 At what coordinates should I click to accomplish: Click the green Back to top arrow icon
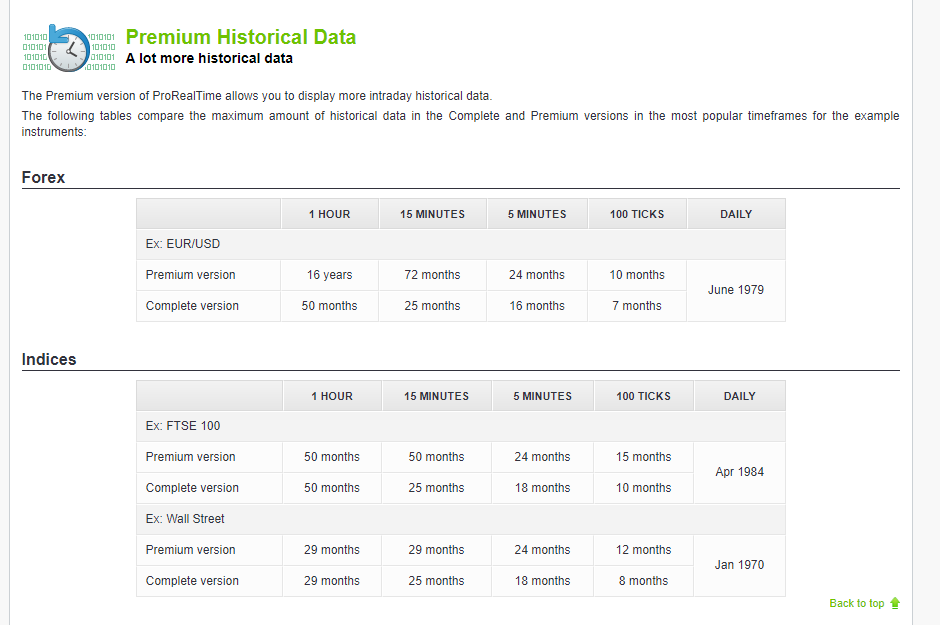(x=895, y=603)
